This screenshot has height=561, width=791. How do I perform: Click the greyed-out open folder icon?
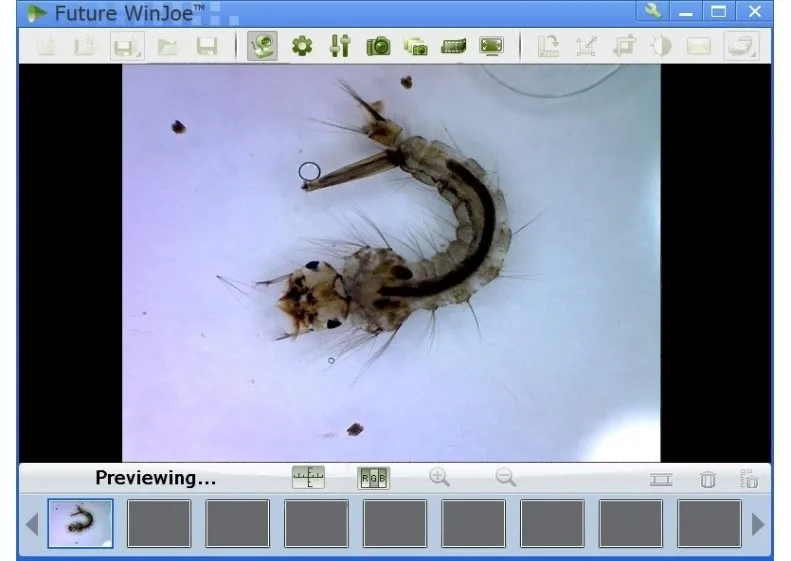[x=168, y=47]
